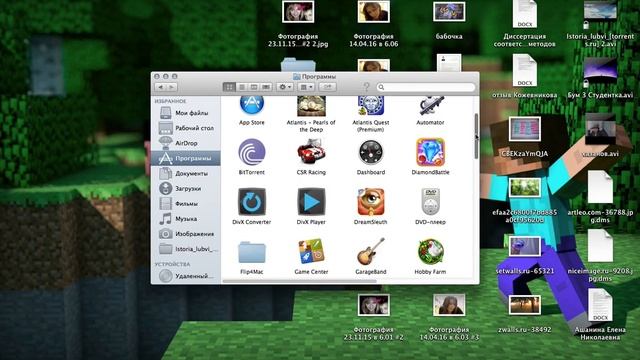Select отзыв Кожевникова docx on desktop
Viewport: 640px width, 360px height.
[524, 71]
